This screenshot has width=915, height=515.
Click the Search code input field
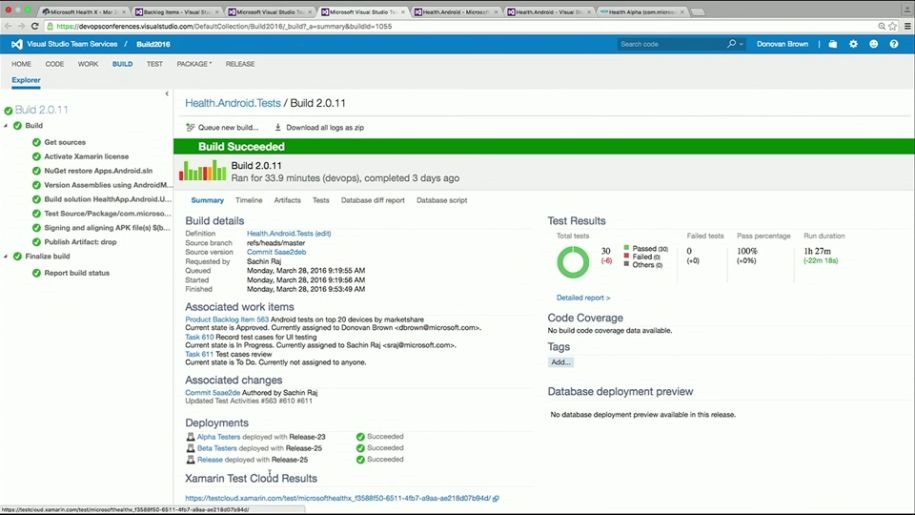671,44
